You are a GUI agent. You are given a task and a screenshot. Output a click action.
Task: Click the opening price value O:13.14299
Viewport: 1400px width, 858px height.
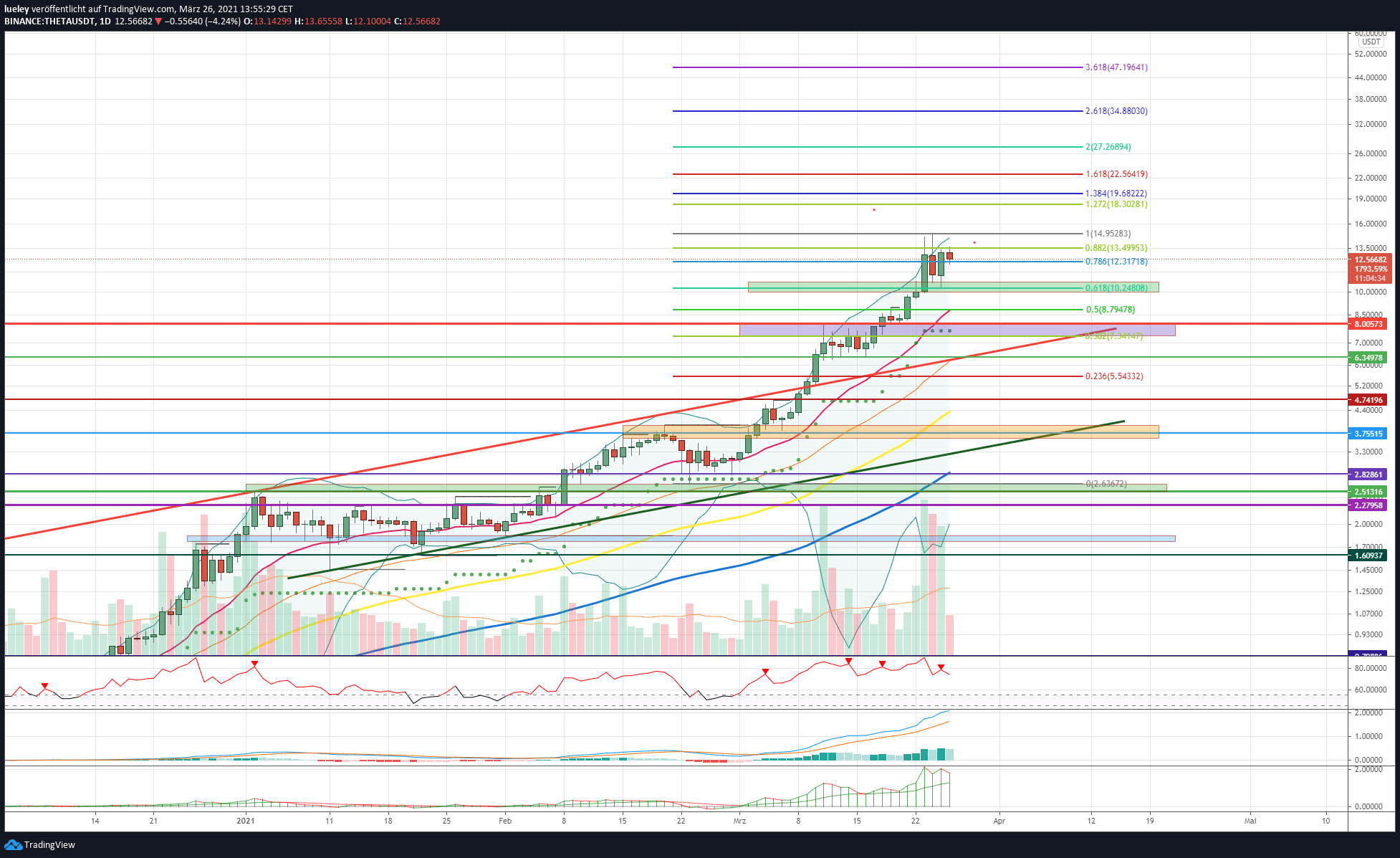click(269, 21)
